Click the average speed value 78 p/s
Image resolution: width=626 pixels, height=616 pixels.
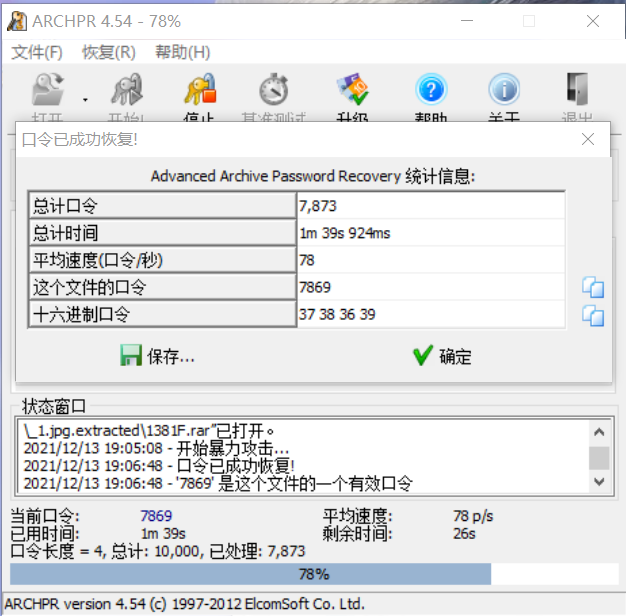click(x=473, y=516)
